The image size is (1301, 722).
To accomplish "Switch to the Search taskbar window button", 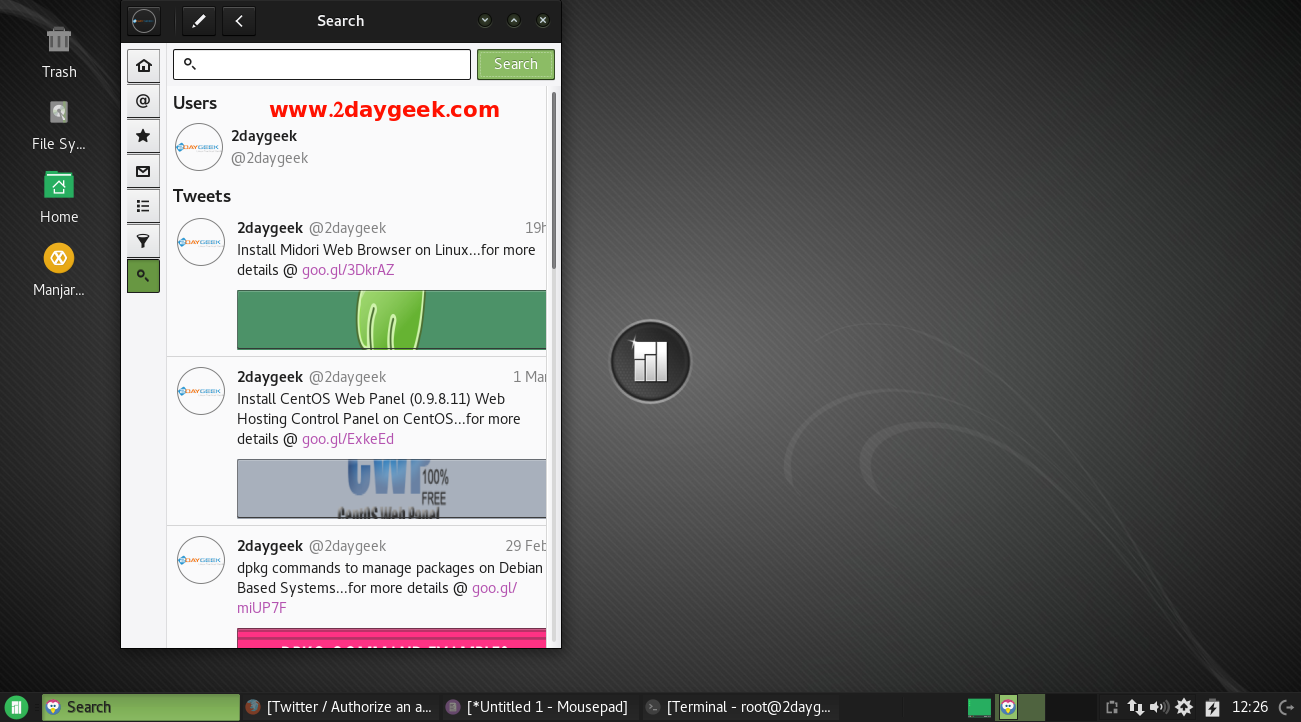I will click(x=141, y=707).
